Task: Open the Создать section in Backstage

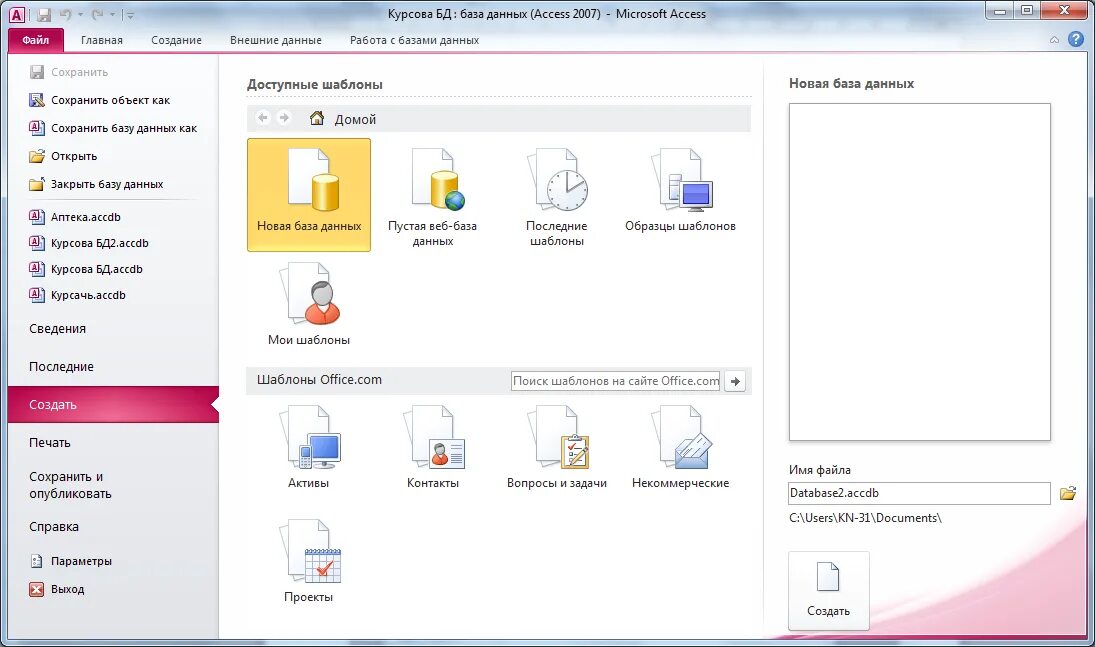Action: [x=113, y=405]
